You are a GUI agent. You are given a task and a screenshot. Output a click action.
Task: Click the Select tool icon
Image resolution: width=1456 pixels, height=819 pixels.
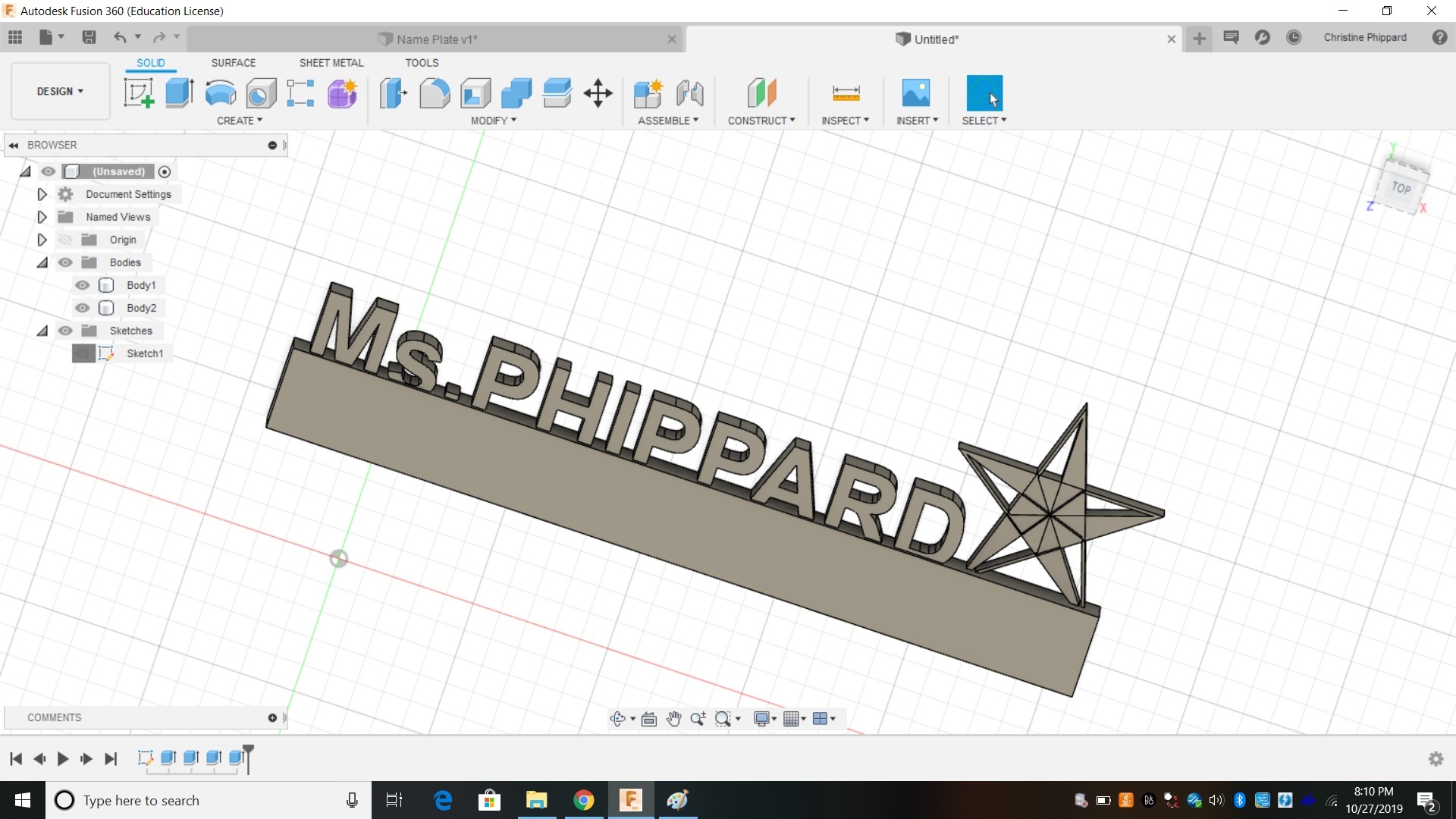click(x=984, y=93)
